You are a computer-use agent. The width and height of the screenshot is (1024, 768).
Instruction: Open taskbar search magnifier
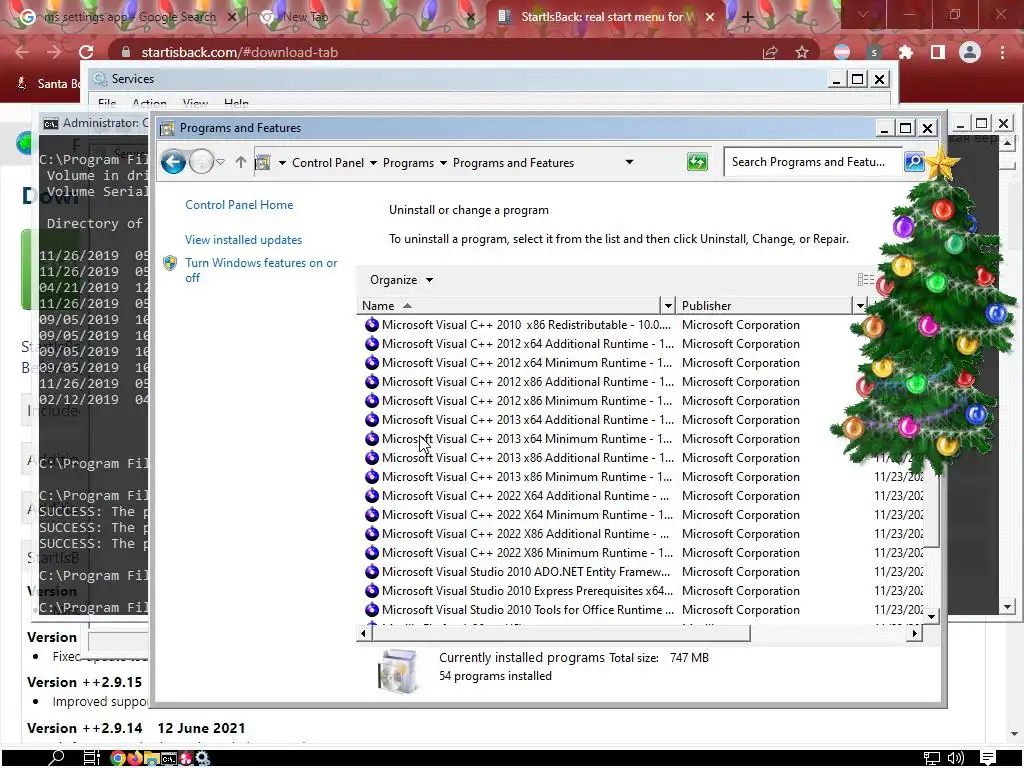[x=57, y=758]
